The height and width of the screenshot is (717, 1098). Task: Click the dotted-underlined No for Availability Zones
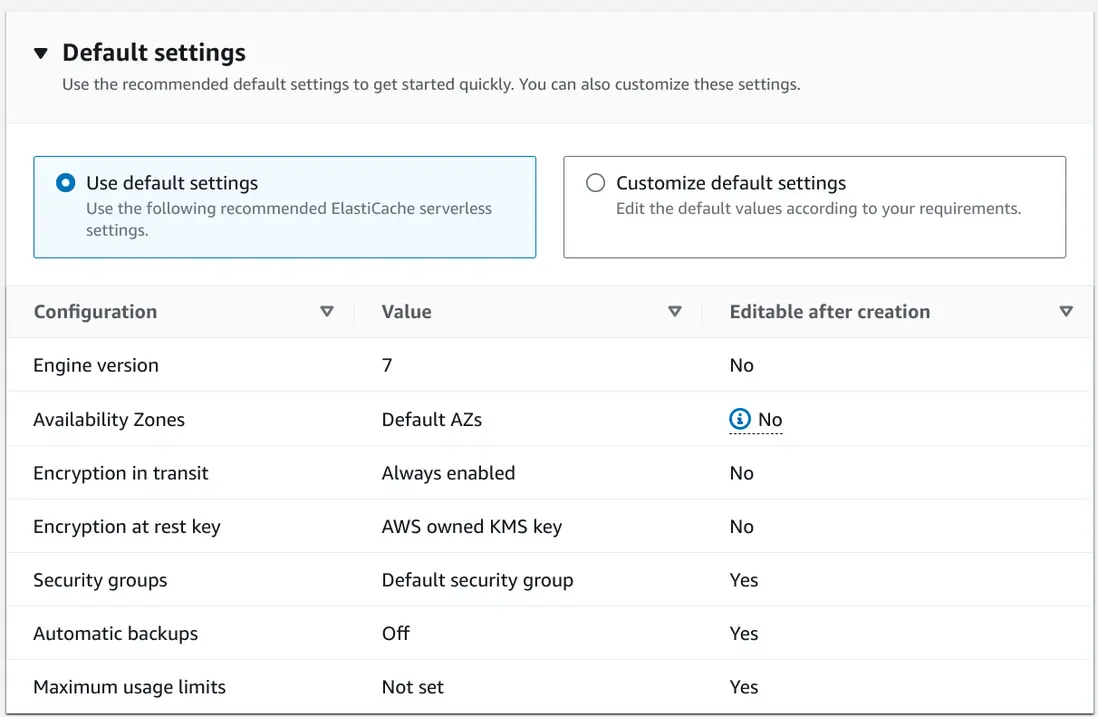click(x=770, y=420)
